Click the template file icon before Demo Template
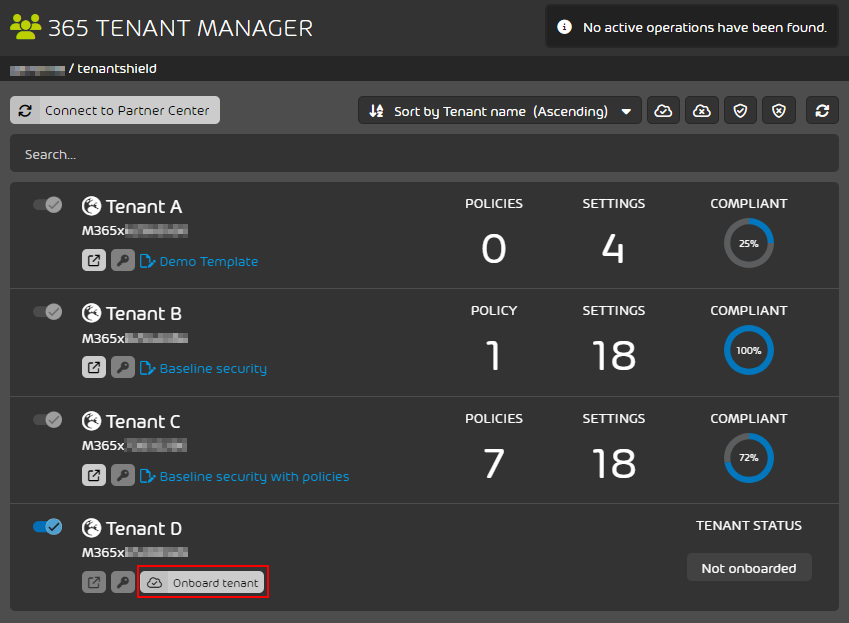This screenshot has height=623, width=849. (147, 261)
